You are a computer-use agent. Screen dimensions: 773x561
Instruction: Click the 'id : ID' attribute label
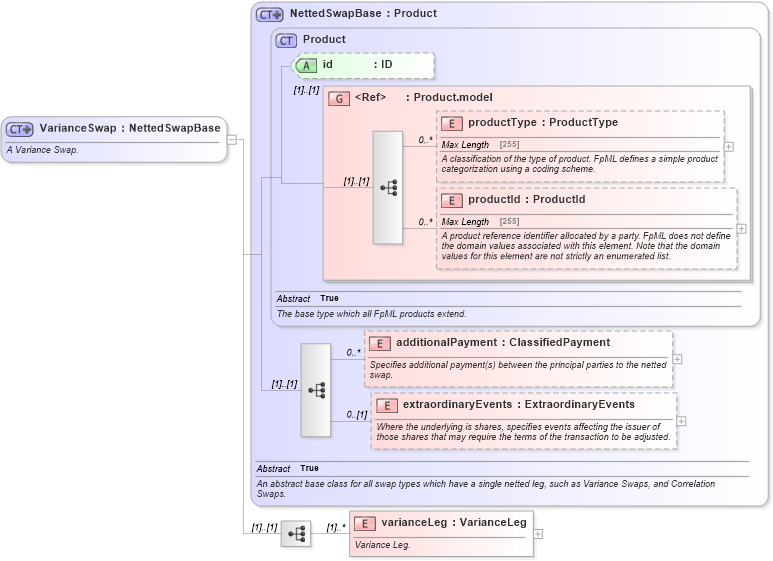(x=357, y=65)
